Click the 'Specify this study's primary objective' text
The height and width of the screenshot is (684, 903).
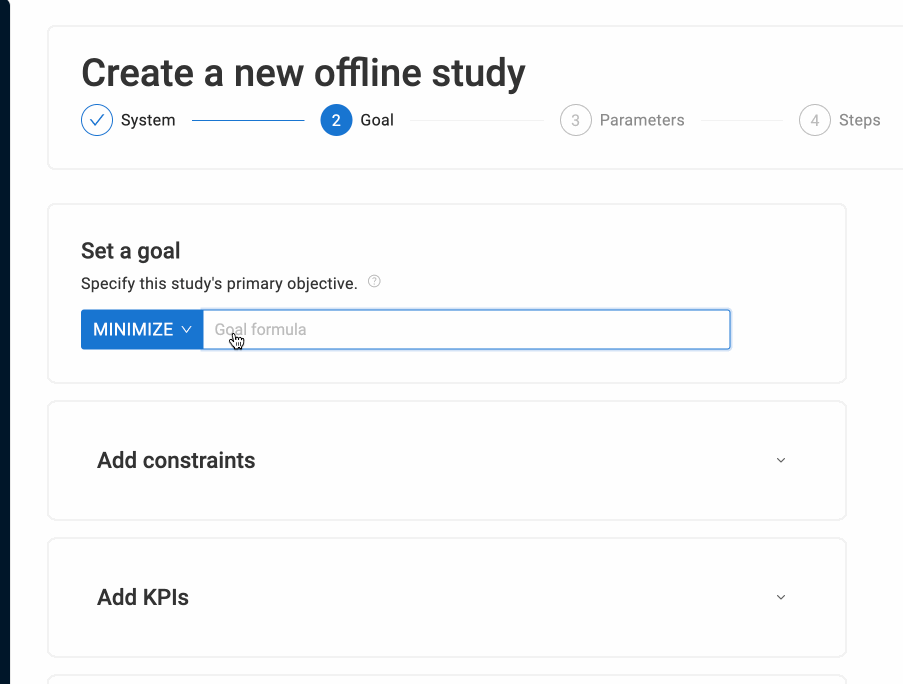click(219, 283)
